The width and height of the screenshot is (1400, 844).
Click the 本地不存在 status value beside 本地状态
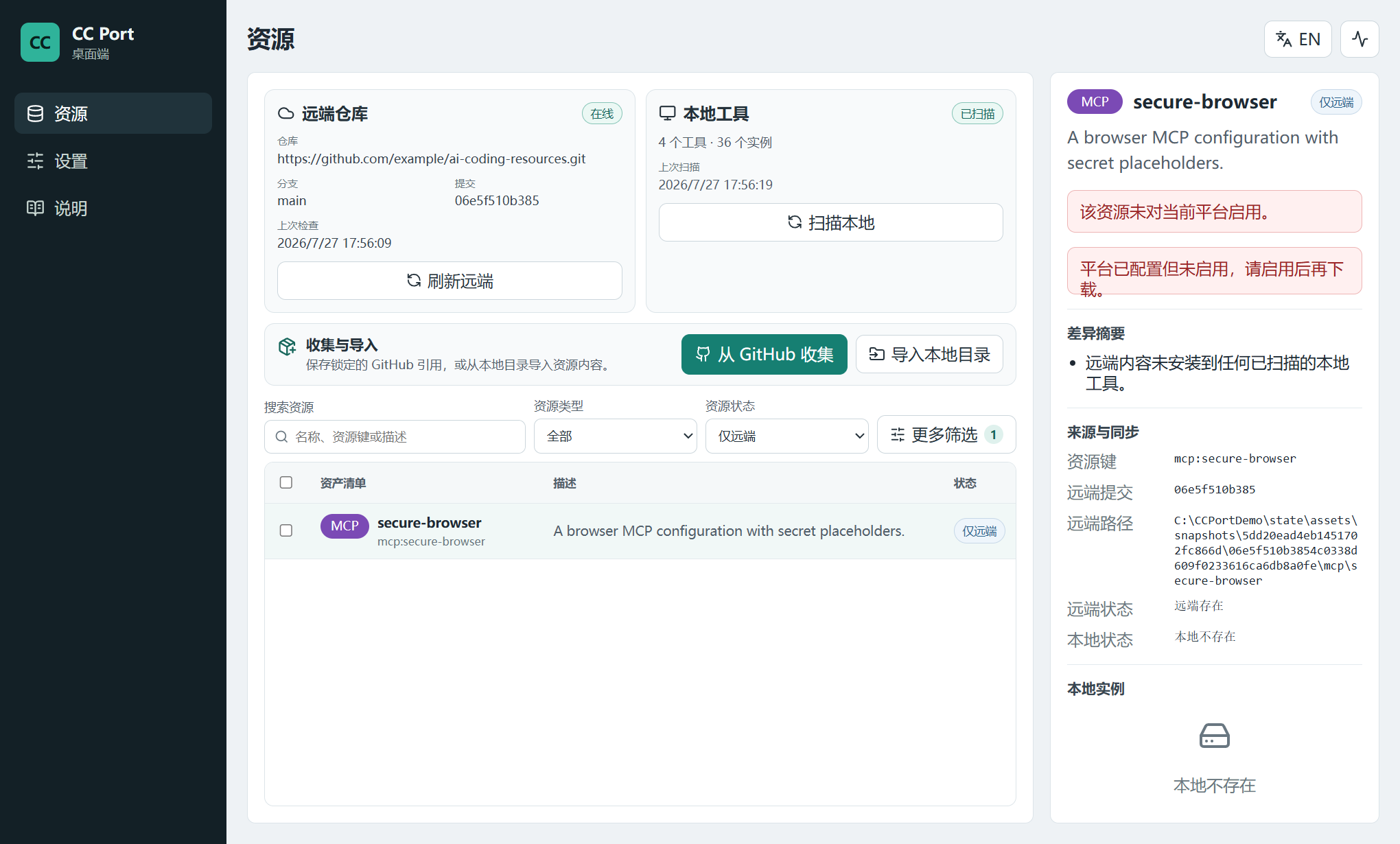point(1204,636)
